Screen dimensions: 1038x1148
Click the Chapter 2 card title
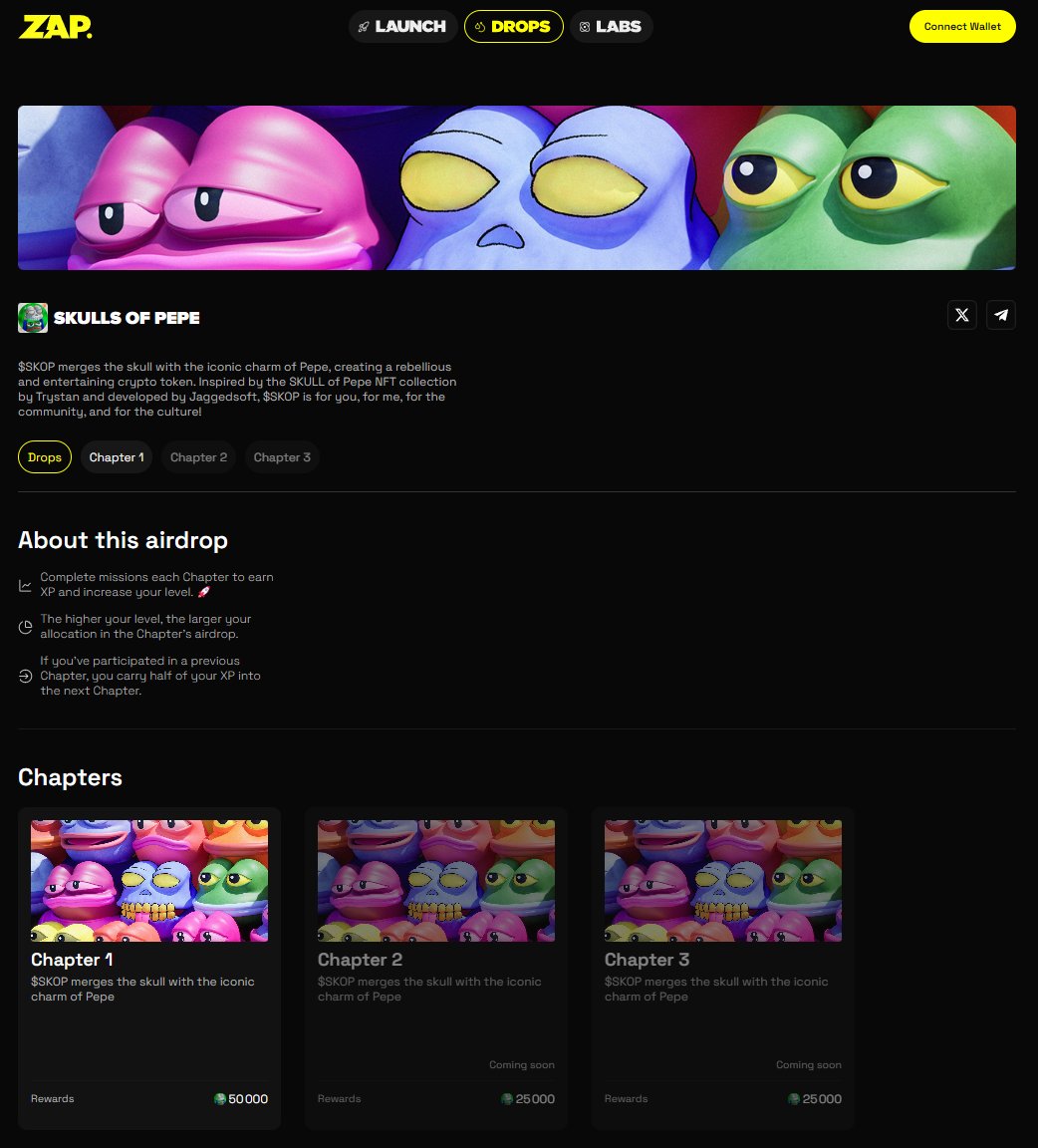click(x=361, y=959)
